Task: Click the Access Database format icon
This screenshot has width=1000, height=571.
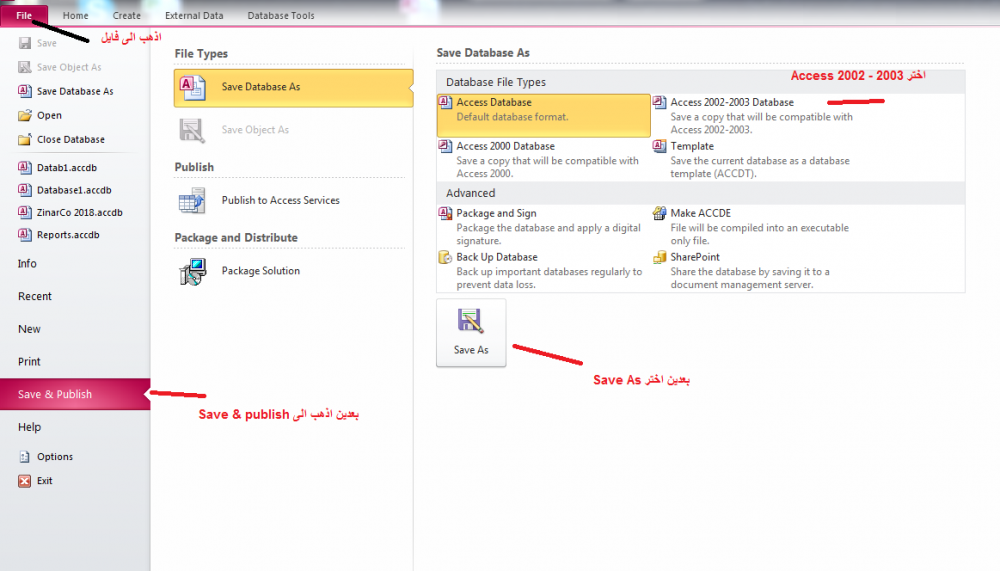Action: pyautogui.click(x=446, y=102)
